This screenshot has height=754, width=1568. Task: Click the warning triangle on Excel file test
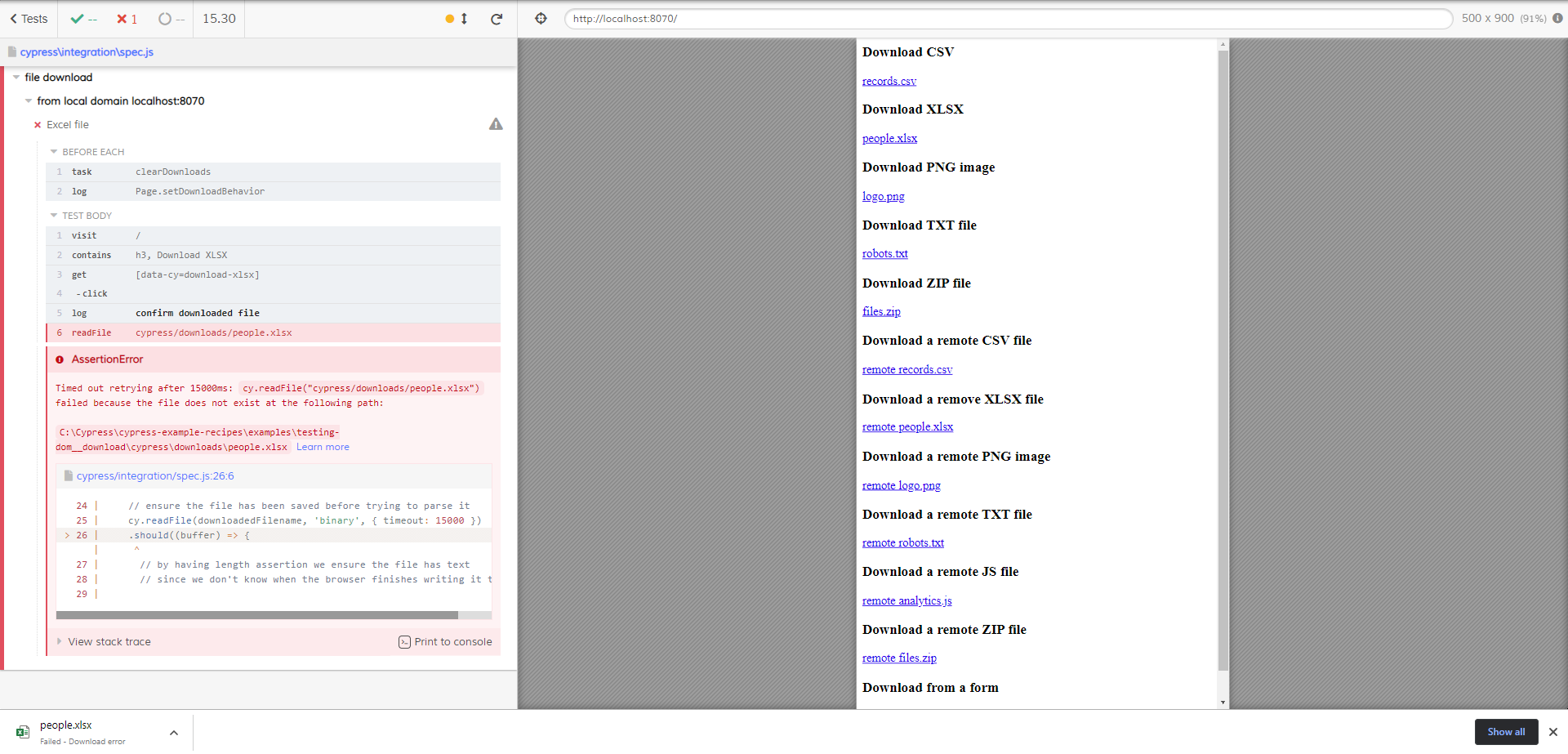click(496, 124)
